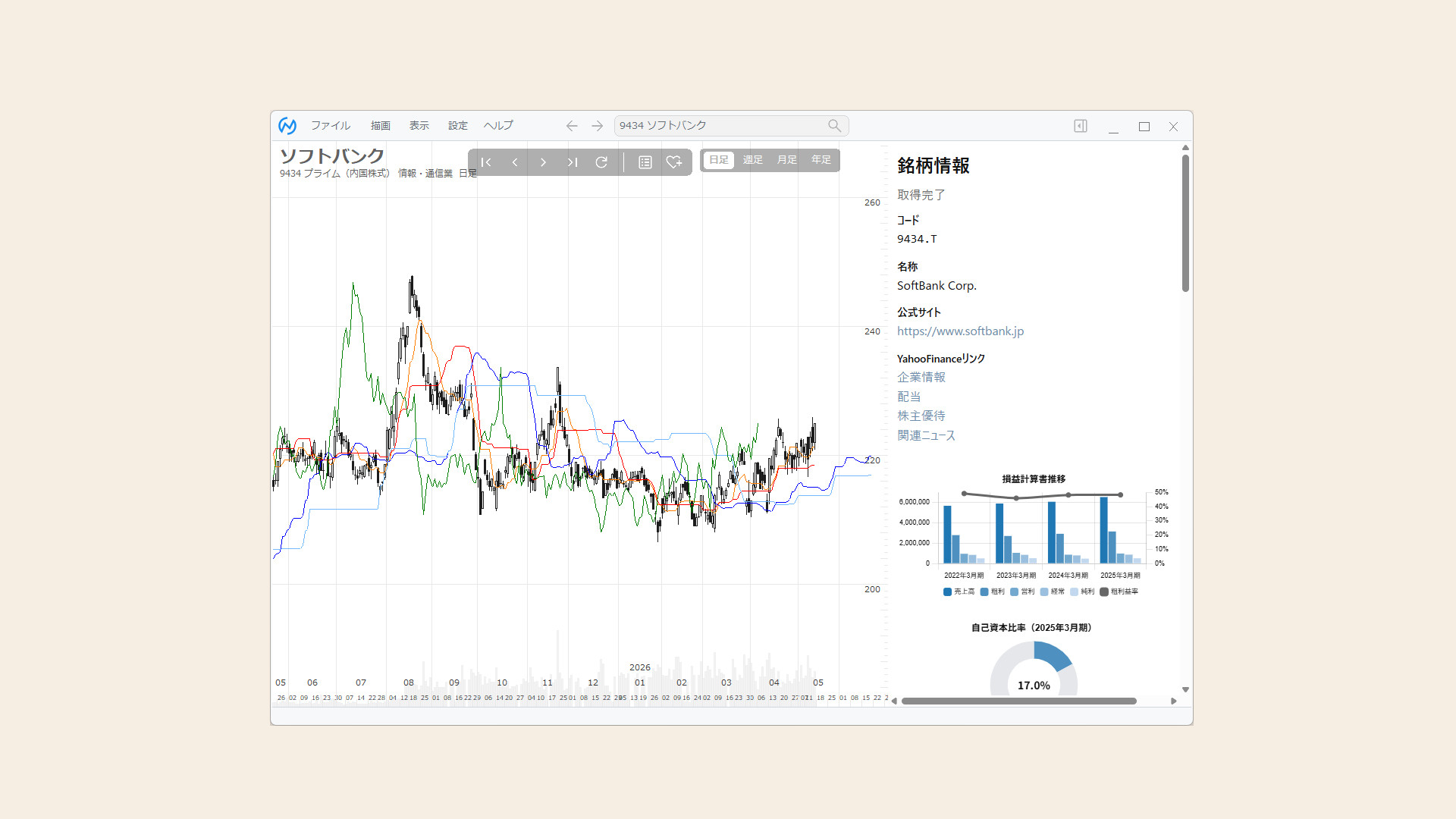The image size is (1456, 819).
Task: Click the 2022年3月期 axis label
Action: pyautogui.click(x=964, y=576)
